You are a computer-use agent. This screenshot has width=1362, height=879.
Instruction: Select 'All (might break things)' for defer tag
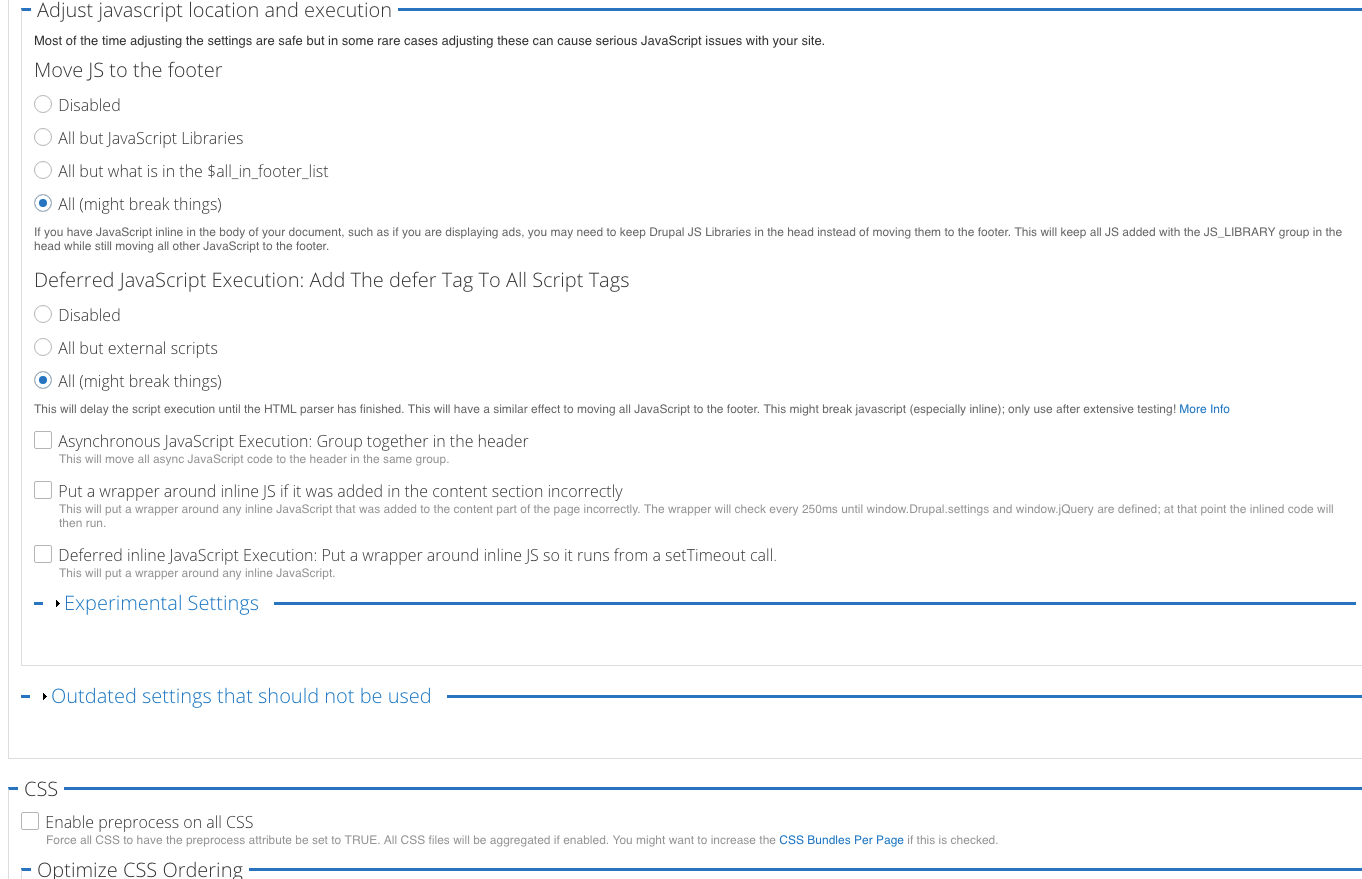[x=43, y=381]
